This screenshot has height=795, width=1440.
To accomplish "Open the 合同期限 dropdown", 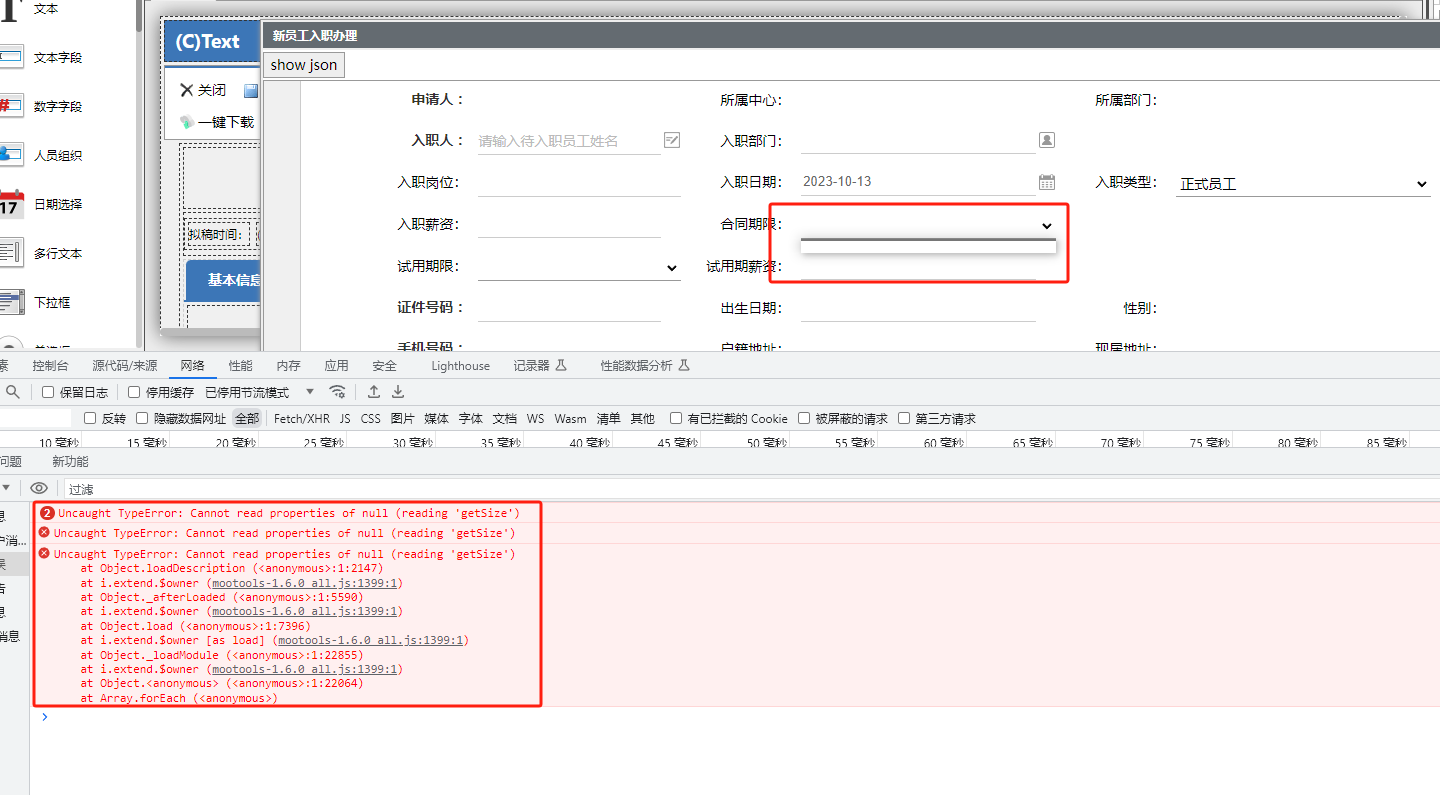I will point(928,226).
